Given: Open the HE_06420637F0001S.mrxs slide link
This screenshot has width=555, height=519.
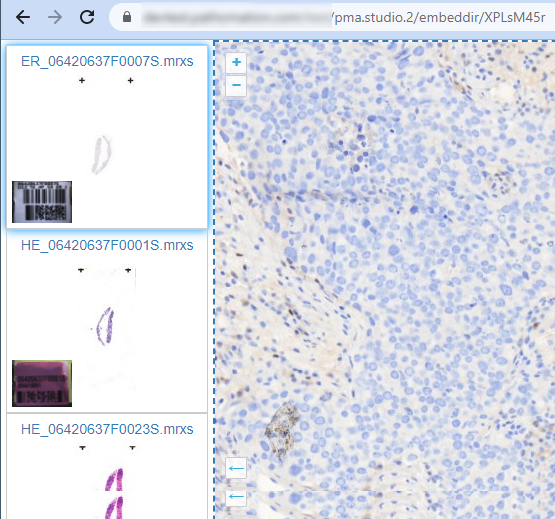Looking at the screenshot, I should 107,245.
